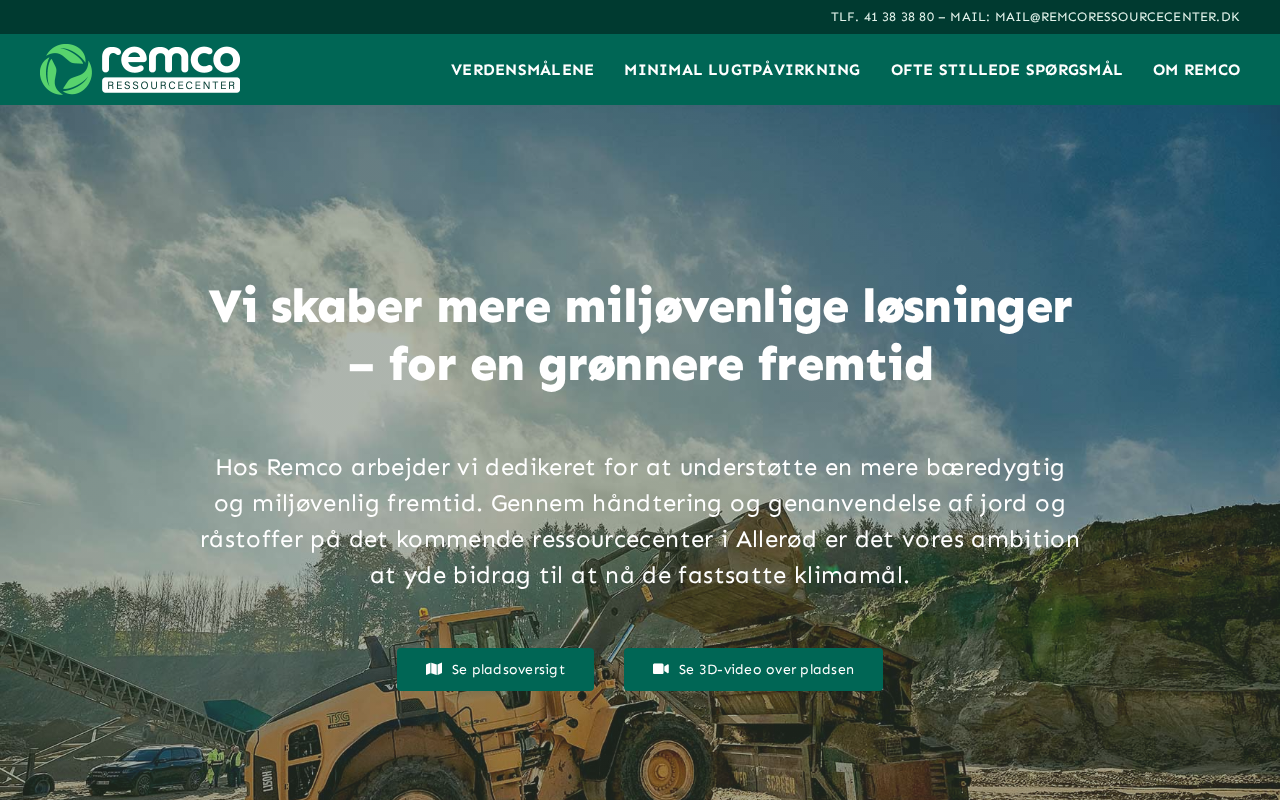Click Se 3D-video over pladsen button
Screen dimensions: 1280x800
(x=753, y=669)
